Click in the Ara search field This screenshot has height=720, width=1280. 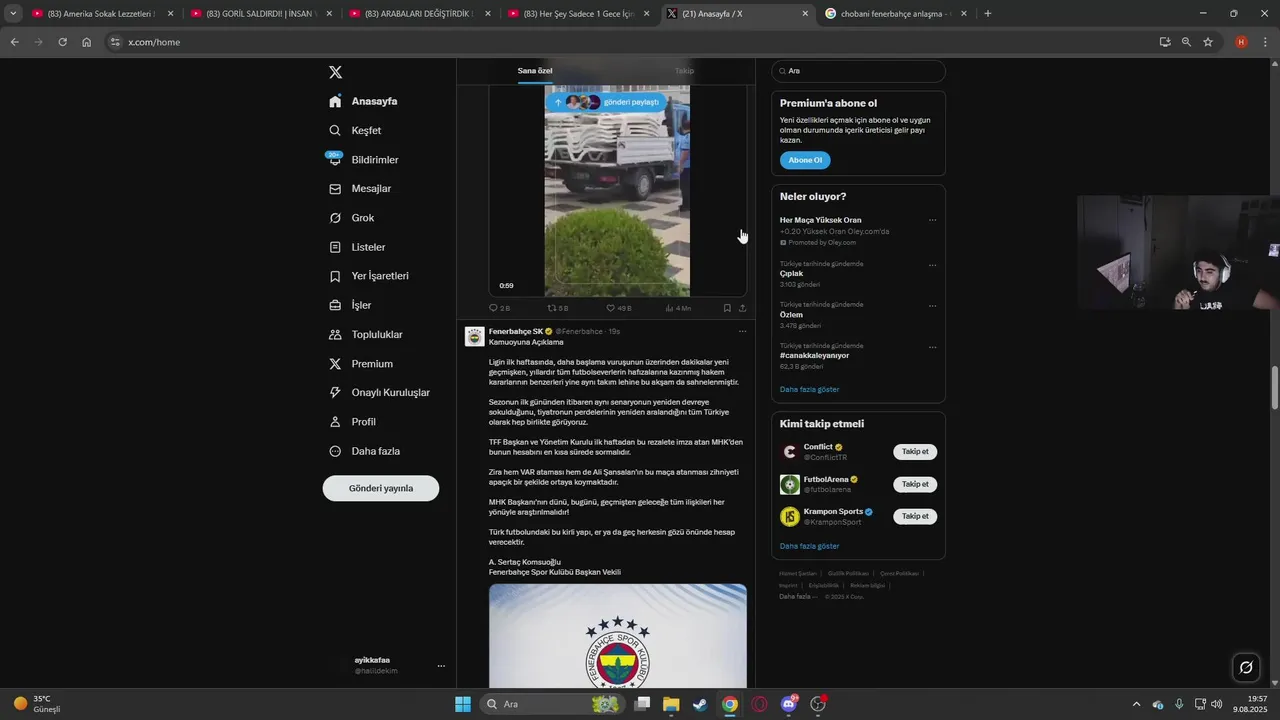(x=858, y=71)
